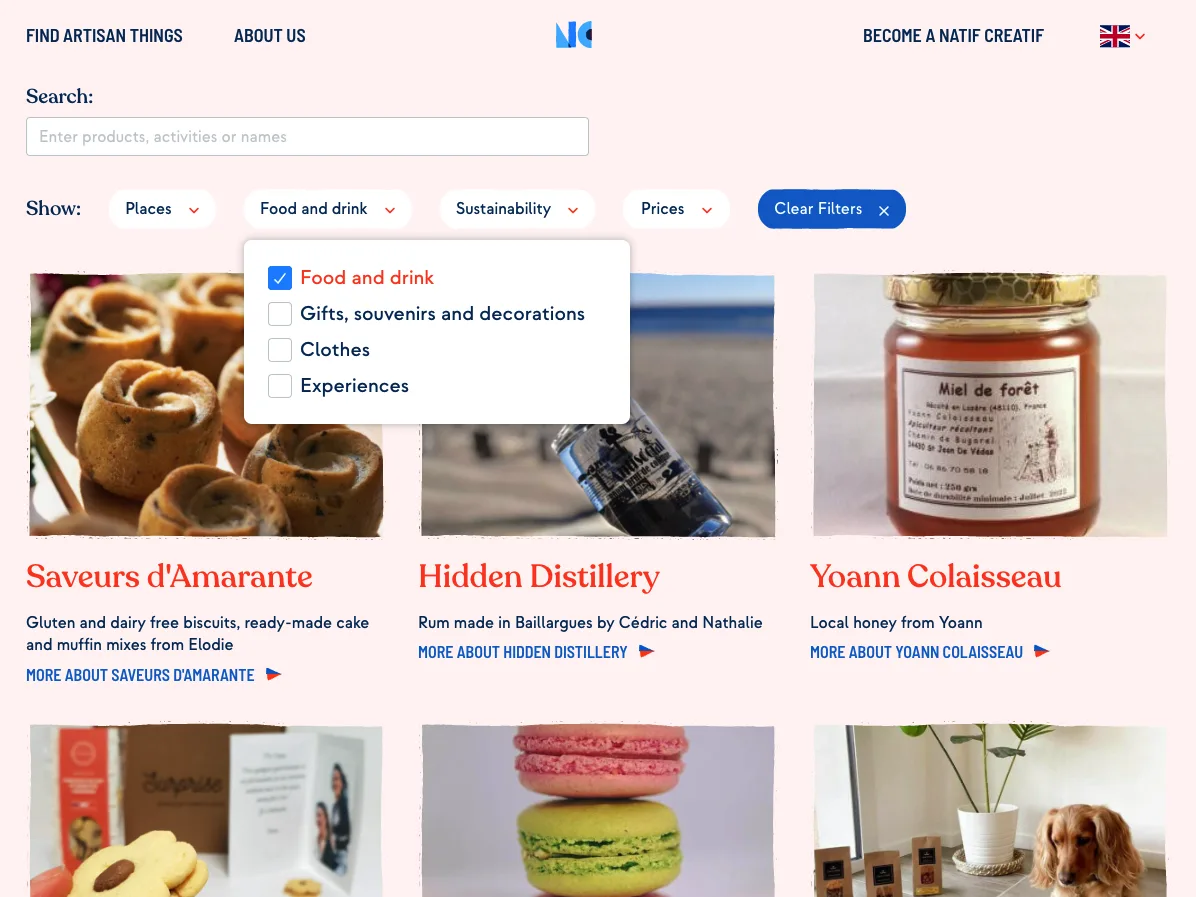Click Become a Natif Creatif link
The height and width of the screenshot is (897, 1196).
953,36
